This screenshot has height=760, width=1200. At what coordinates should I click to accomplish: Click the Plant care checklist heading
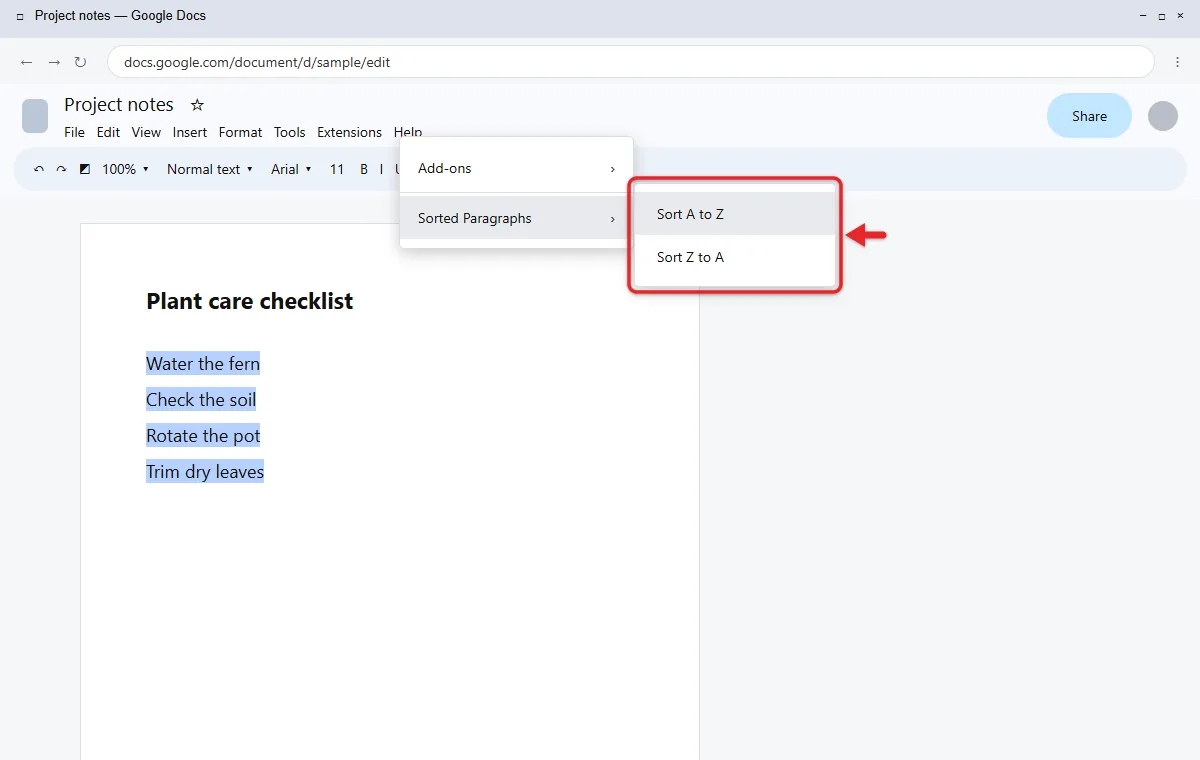pyautogui.click(x=250, y=301)
